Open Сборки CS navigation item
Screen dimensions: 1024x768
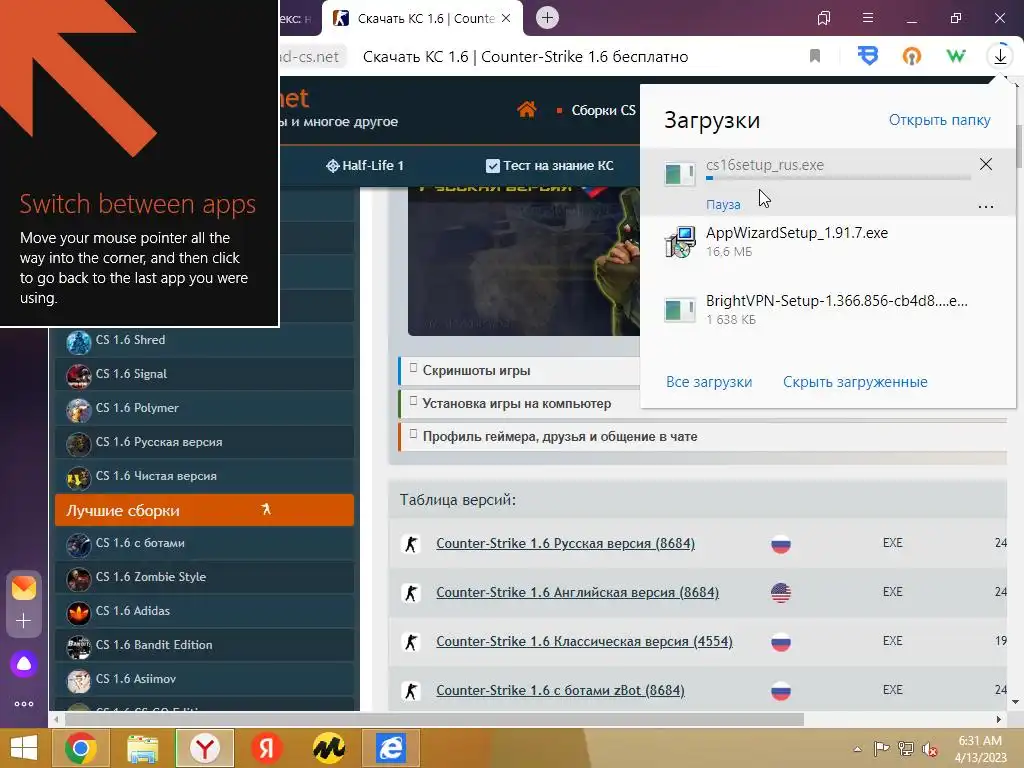[603, 110]
